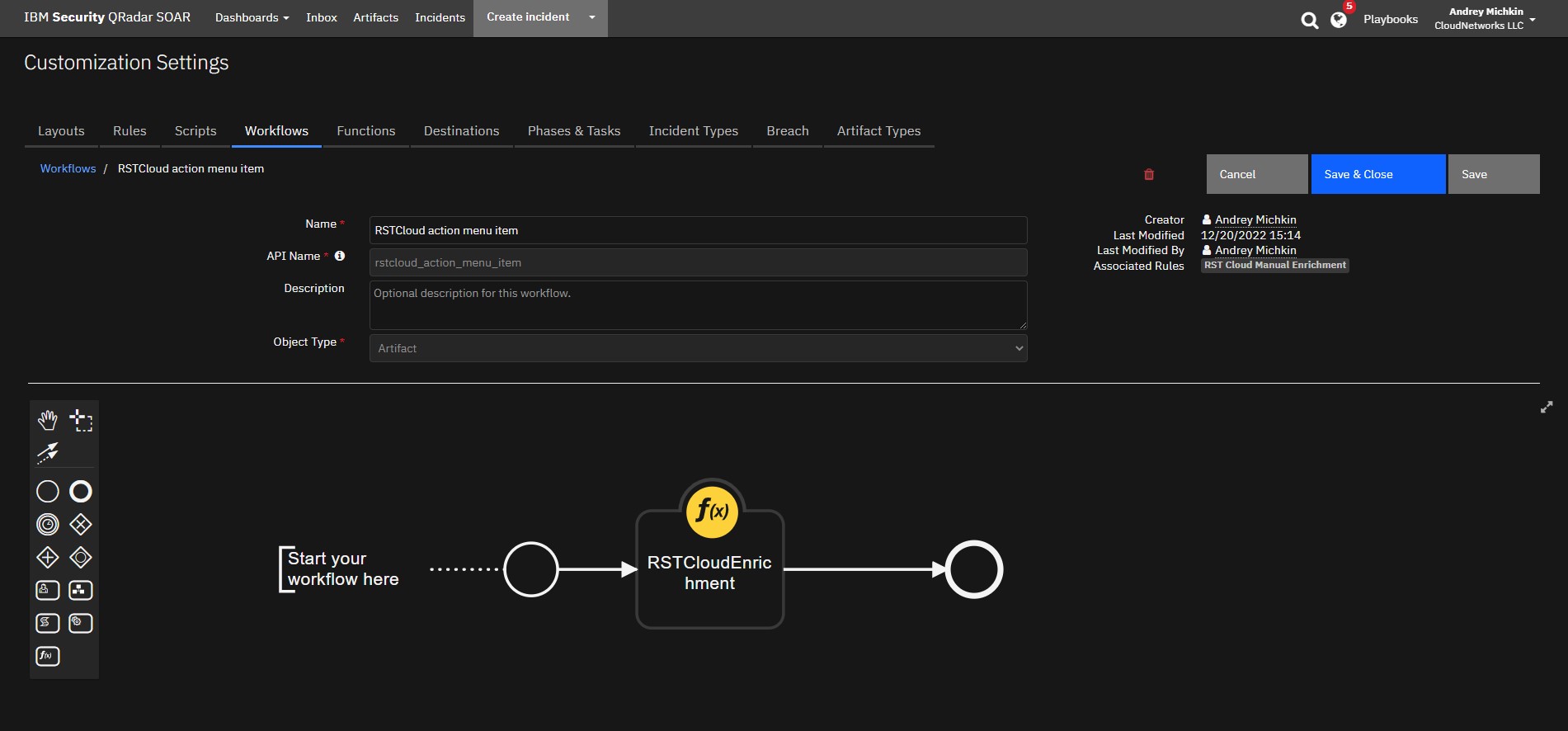
Task: Go to Inbox
Action: (x=322, y=17)
